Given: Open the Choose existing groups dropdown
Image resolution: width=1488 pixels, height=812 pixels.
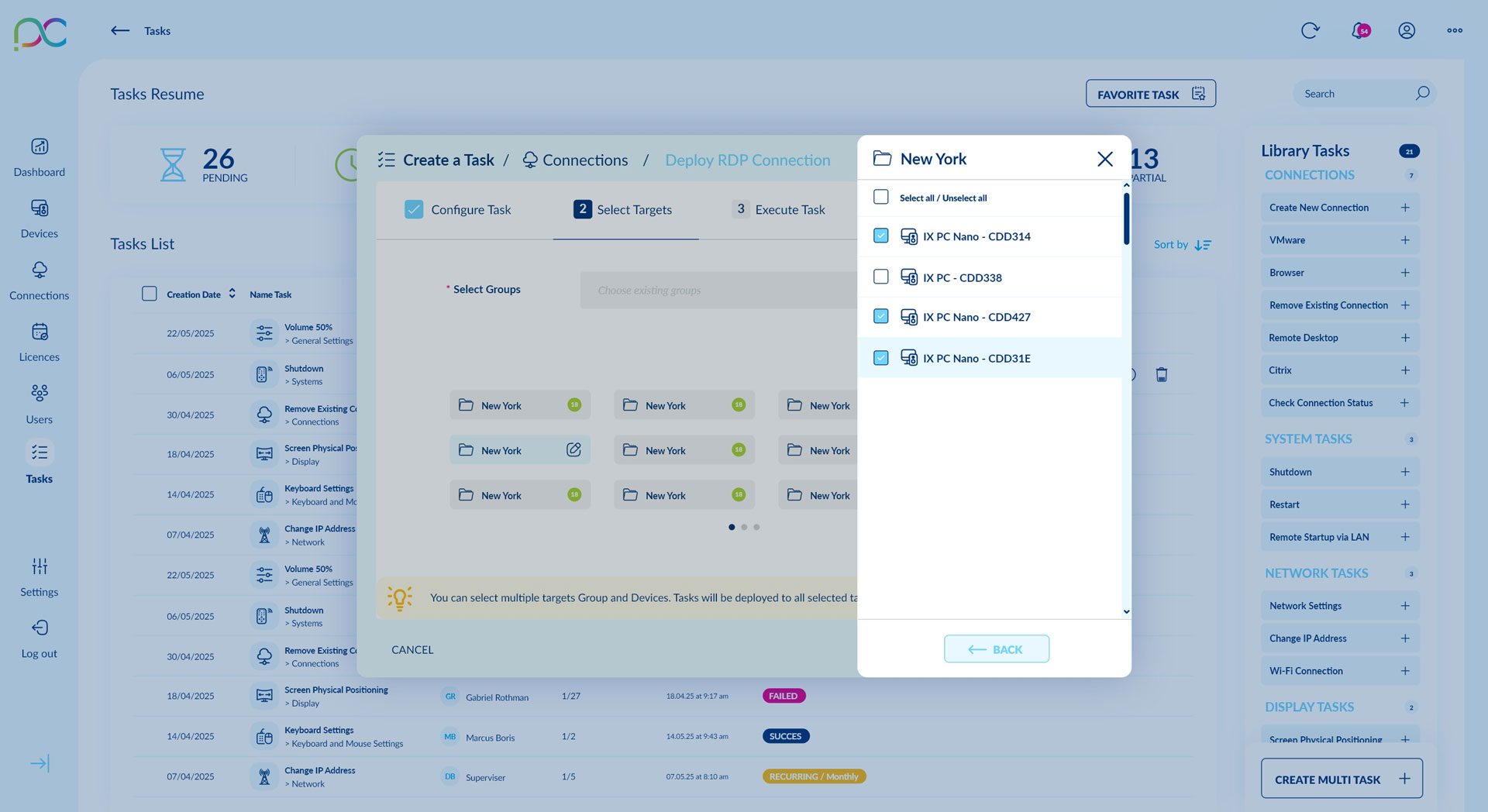Looking at the screenshot, I should (x=717, y=291).
